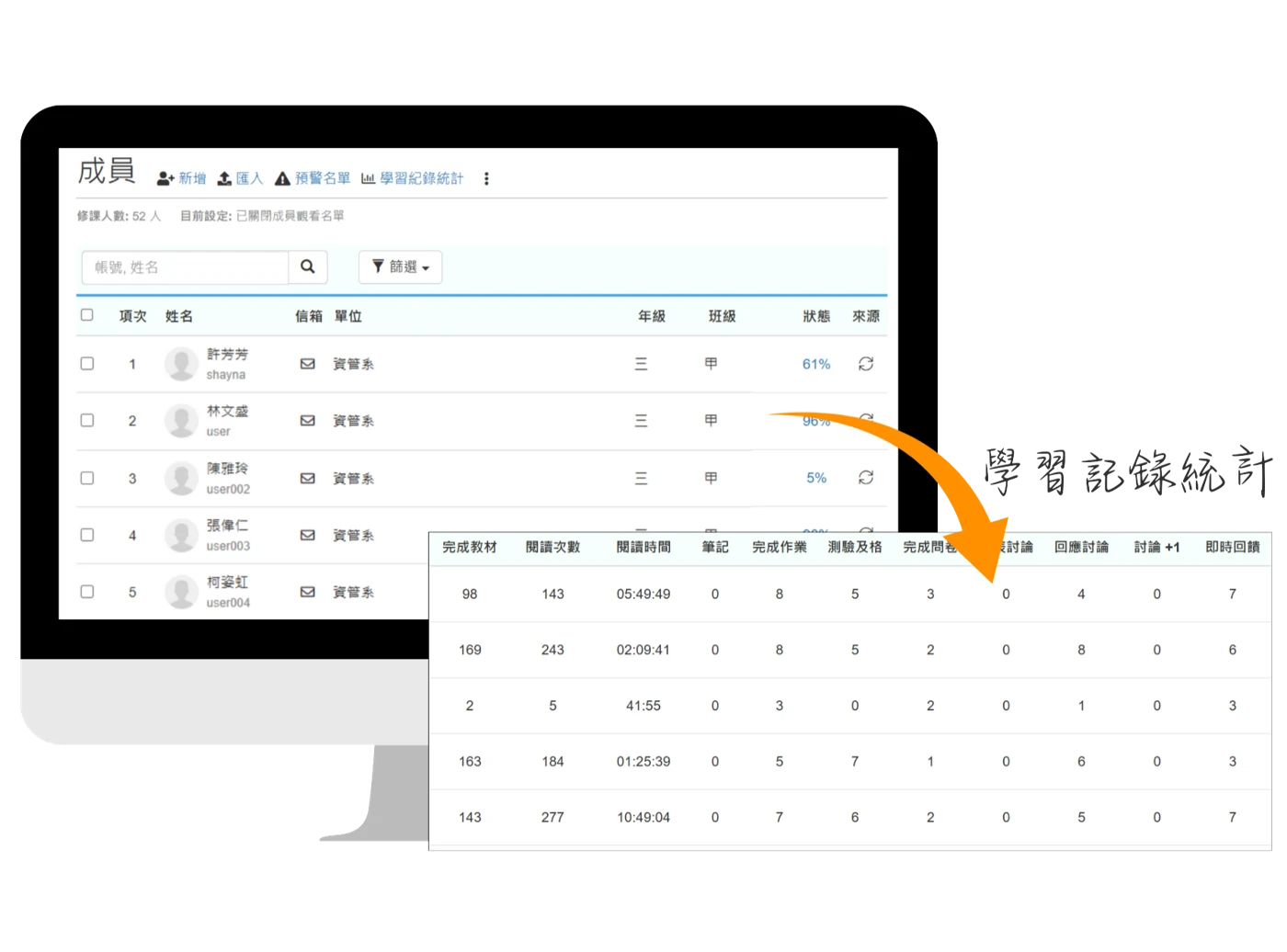Open the 預警名單 warning list
Image resolution: width=1287 pixels, height=952 pixels.
323,178
